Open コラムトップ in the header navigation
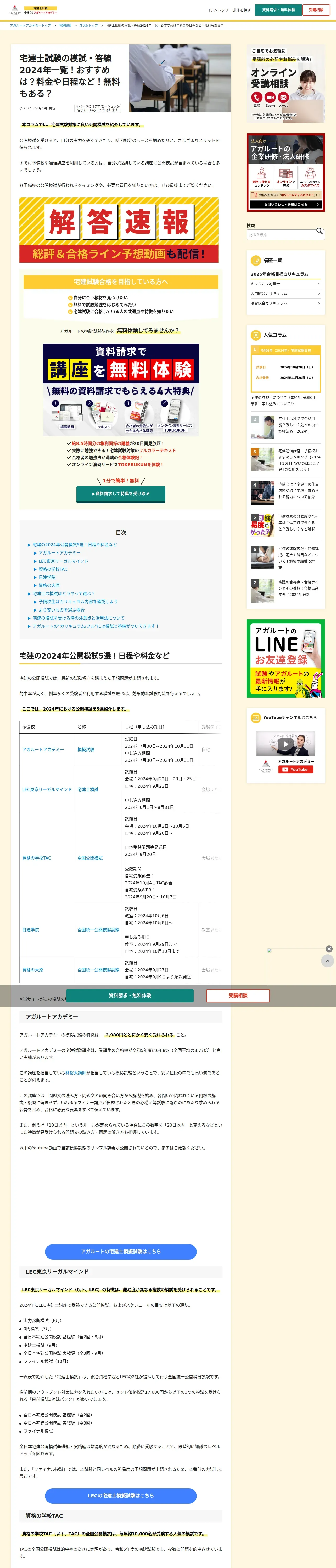Image resolution: width=336 pixels, height=1568 pixels. (217, 10)
